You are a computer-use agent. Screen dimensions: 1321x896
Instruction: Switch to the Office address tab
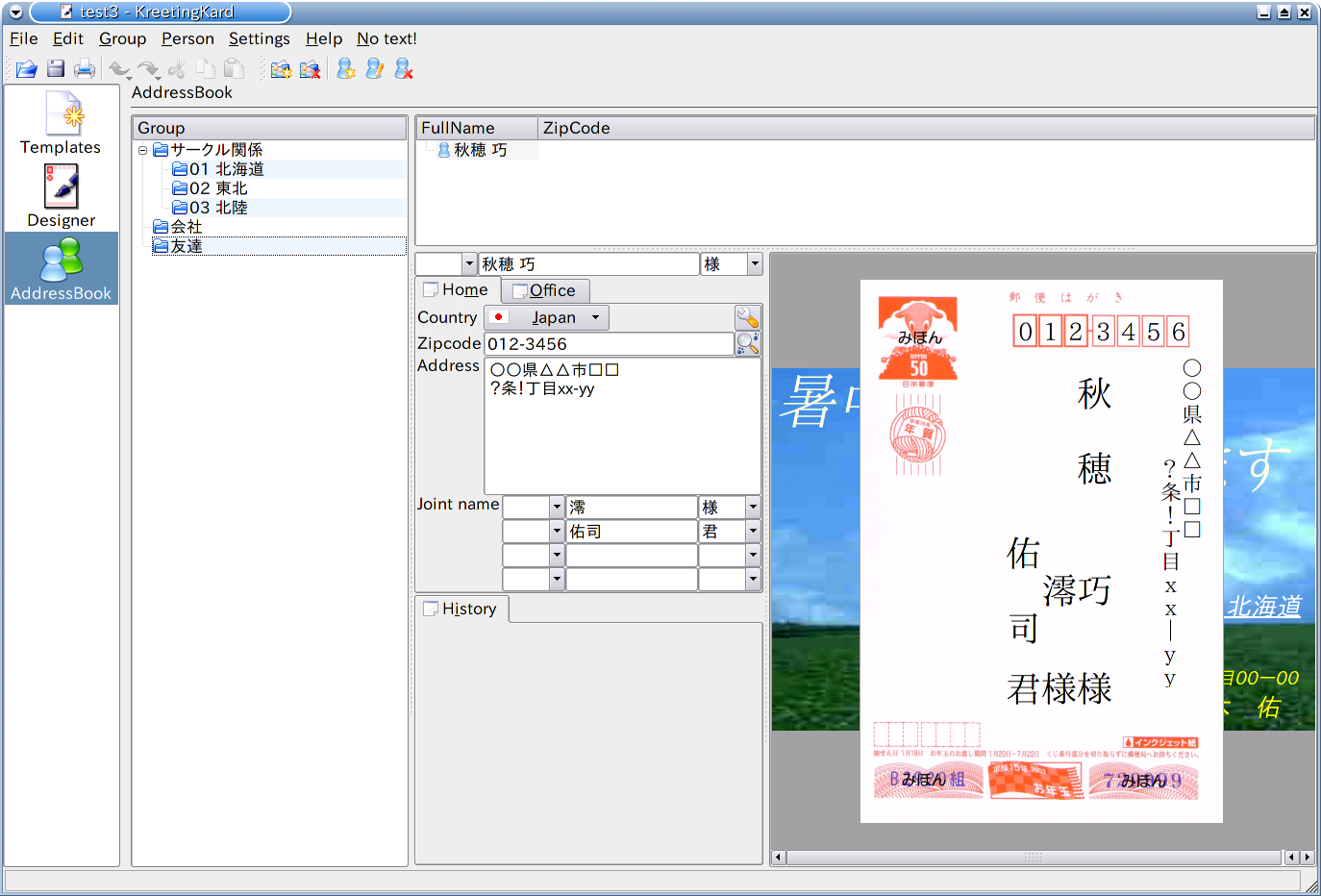tap(545, 290)
